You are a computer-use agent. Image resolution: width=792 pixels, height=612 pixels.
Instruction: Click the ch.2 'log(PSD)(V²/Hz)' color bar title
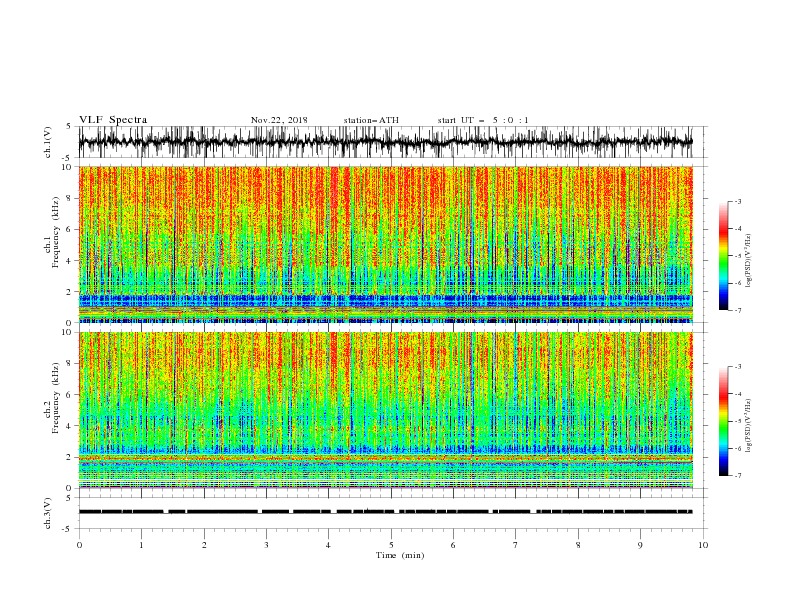click(x=749, y=425)
